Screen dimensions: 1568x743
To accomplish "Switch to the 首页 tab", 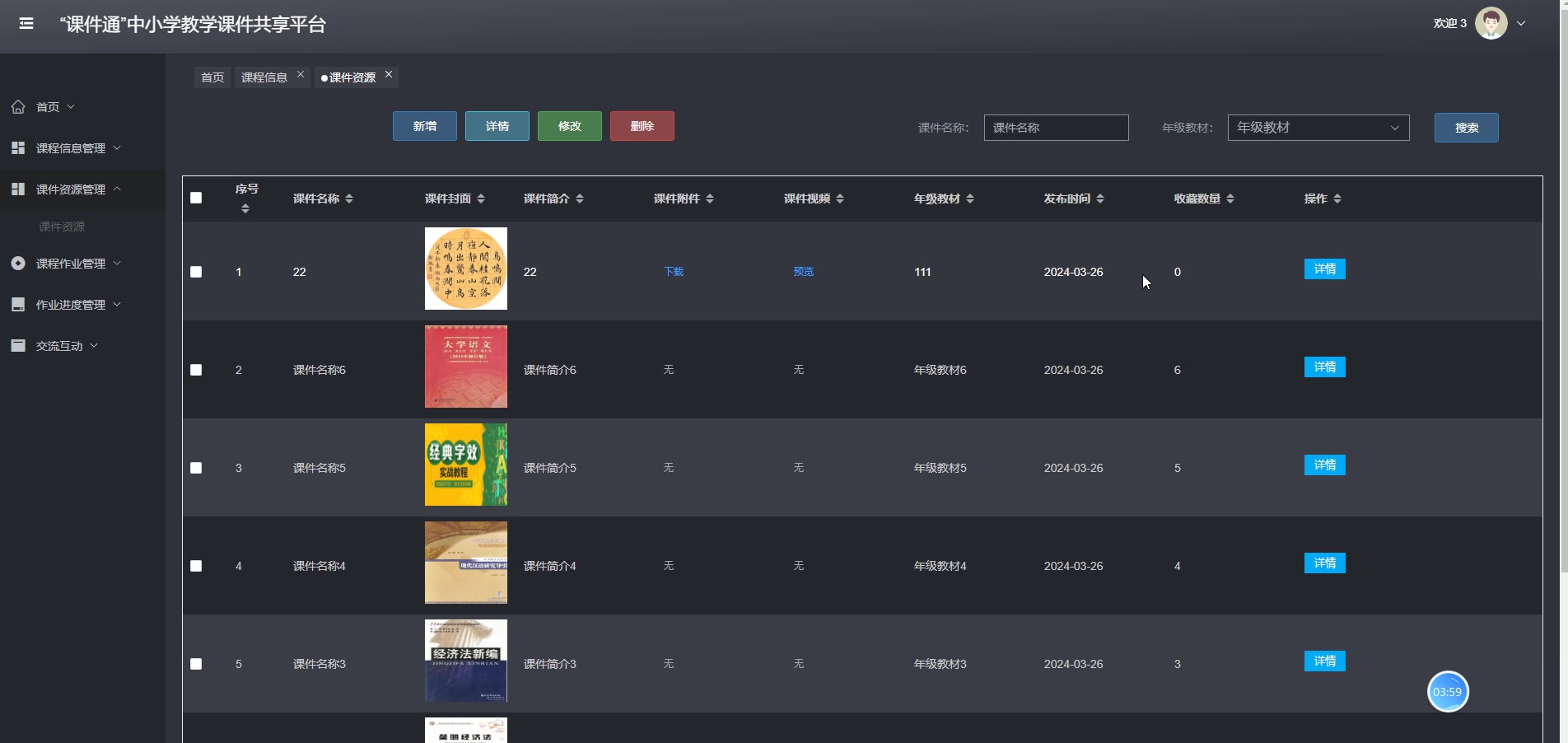I will coord(212,77).
